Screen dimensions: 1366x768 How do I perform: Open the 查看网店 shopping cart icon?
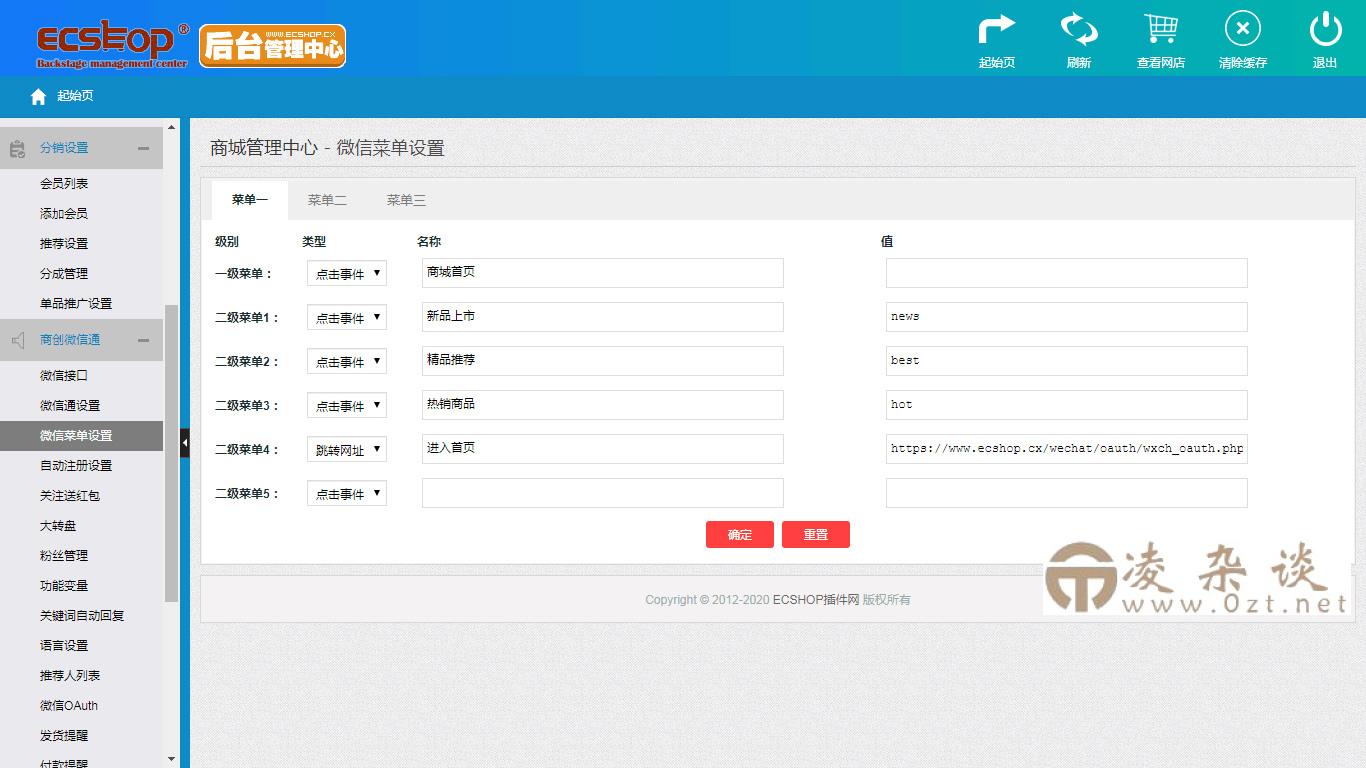pos(1160,29)
